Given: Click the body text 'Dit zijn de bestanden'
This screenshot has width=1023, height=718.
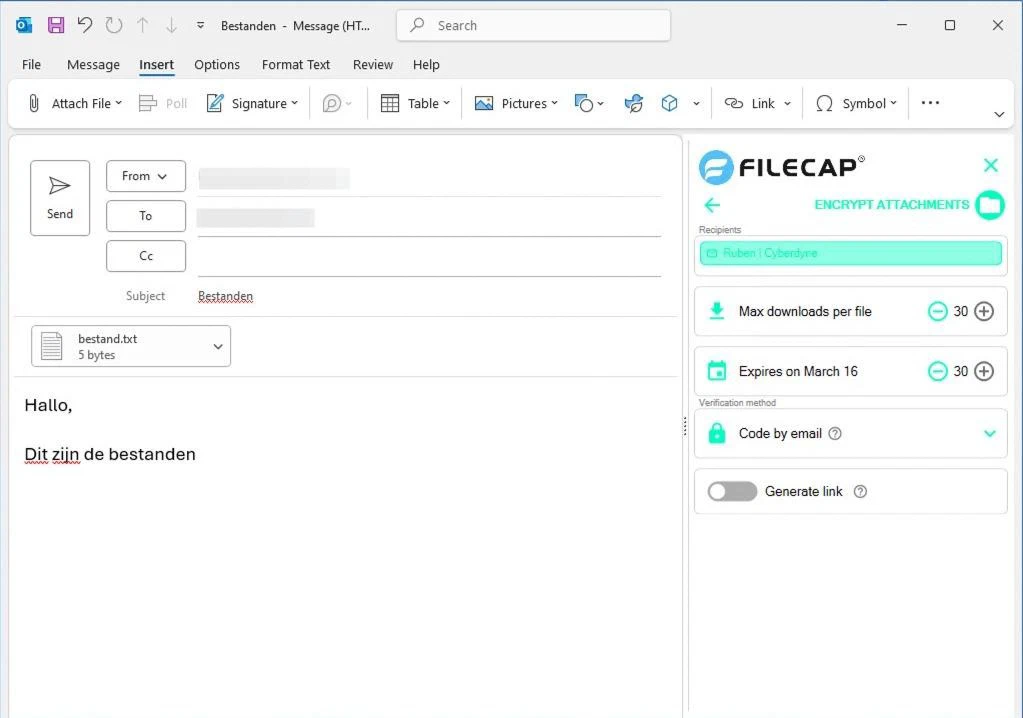Looking at the screenshot, I should pyautogui.click(x=110, y=455).
